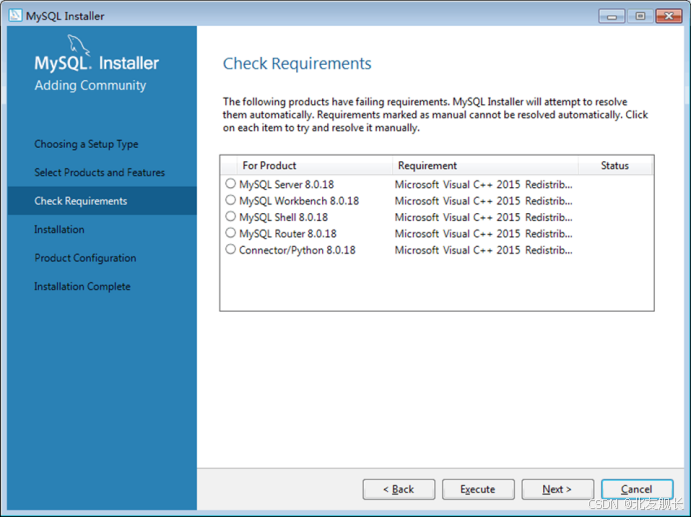Click the Visual C++ requirement for MySQL Shell
692x518 pixels.
[x=484, y=217]
